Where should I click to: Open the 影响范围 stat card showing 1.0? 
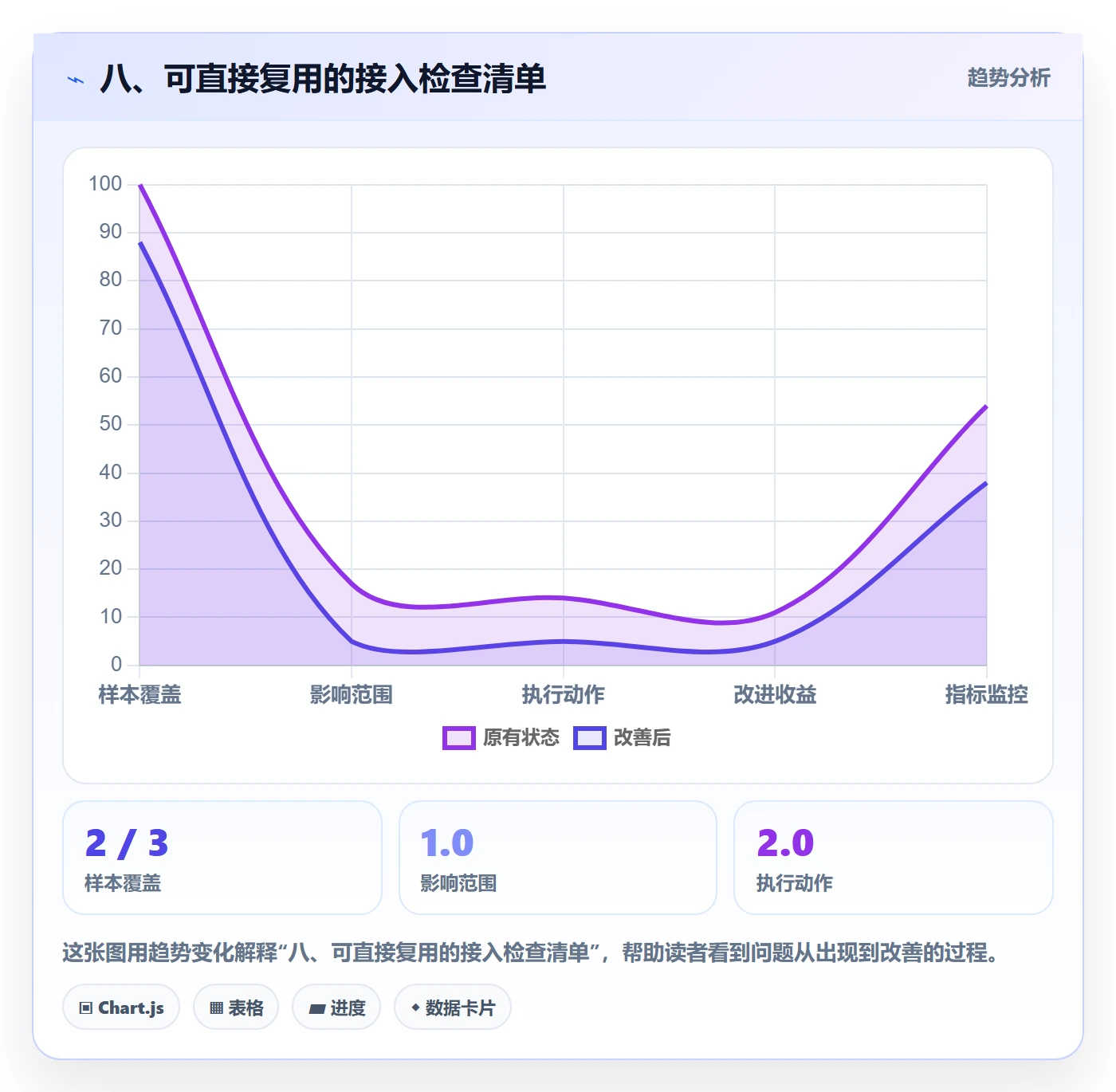558,858
